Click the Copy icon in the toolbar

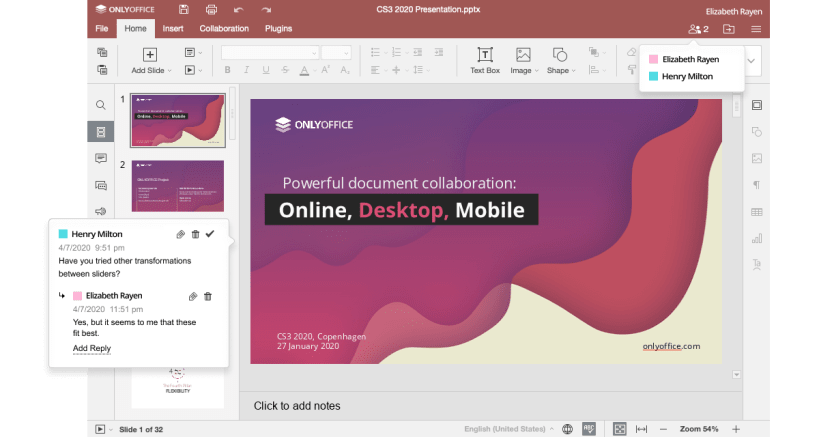[102, 52]
